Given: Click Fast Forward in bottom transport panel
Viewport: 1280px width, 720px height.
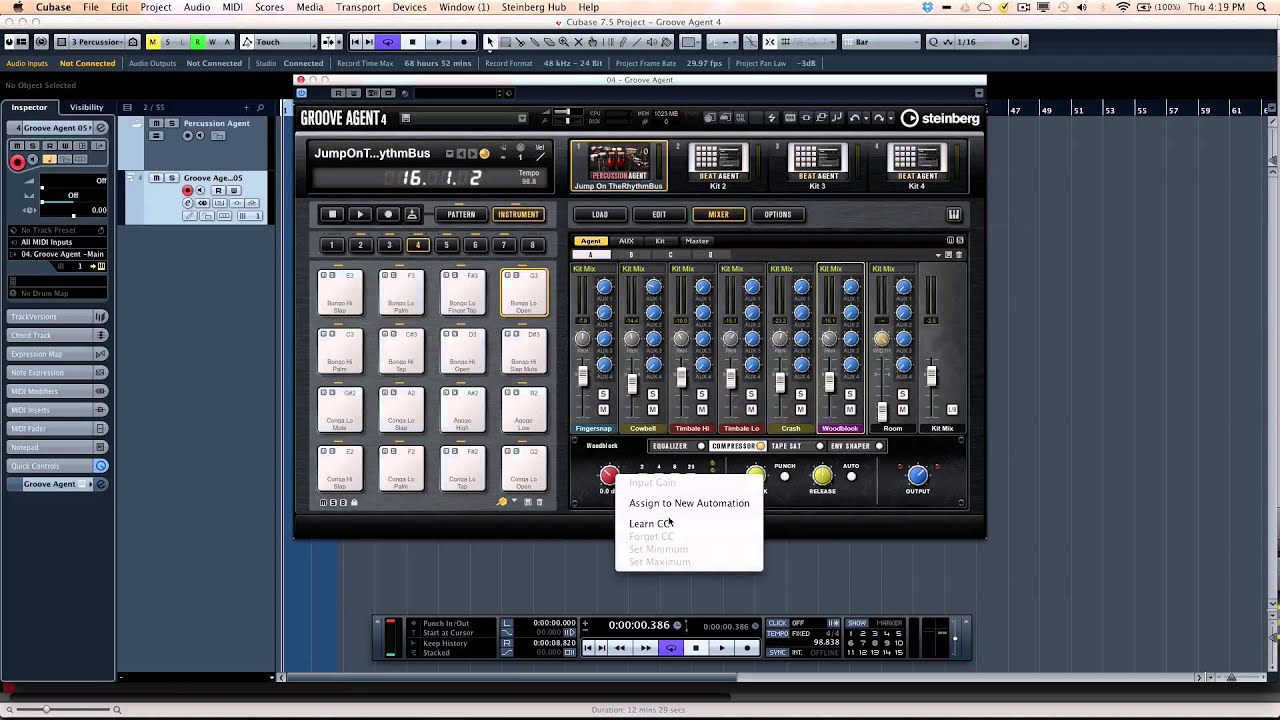Looking at the screenshot, I should point(645,648).
